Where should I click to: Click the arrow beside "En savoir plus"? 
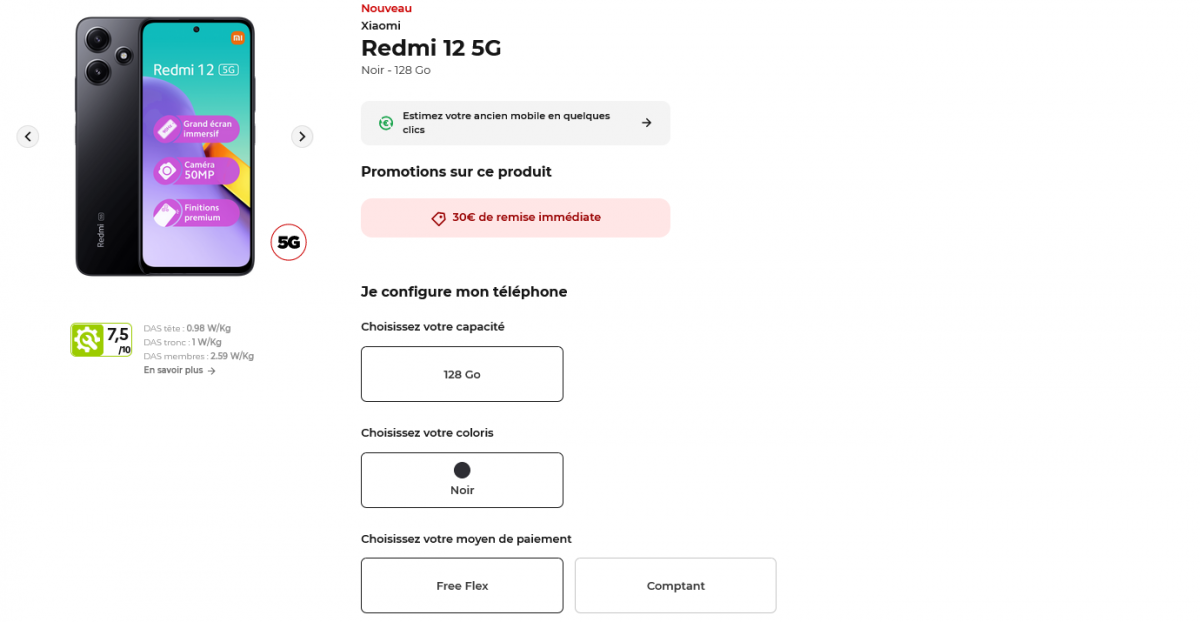tap(212, 371)
